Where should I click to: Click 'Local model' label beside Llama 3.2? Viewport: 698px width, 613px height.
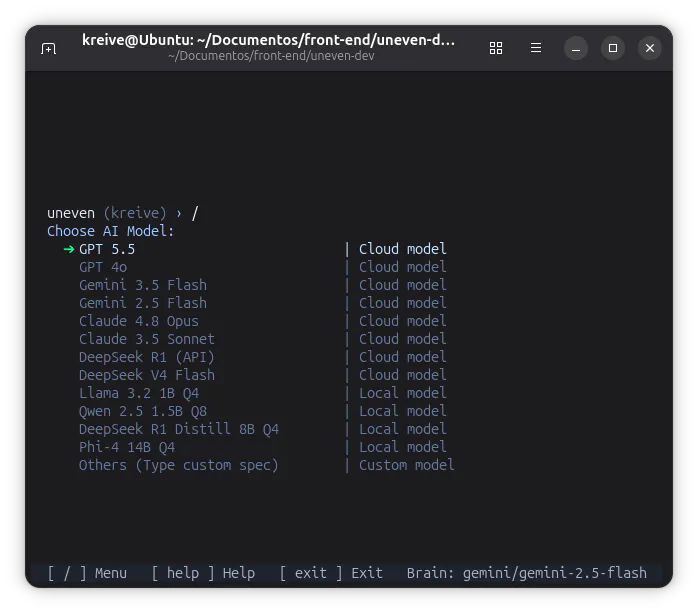402,393
